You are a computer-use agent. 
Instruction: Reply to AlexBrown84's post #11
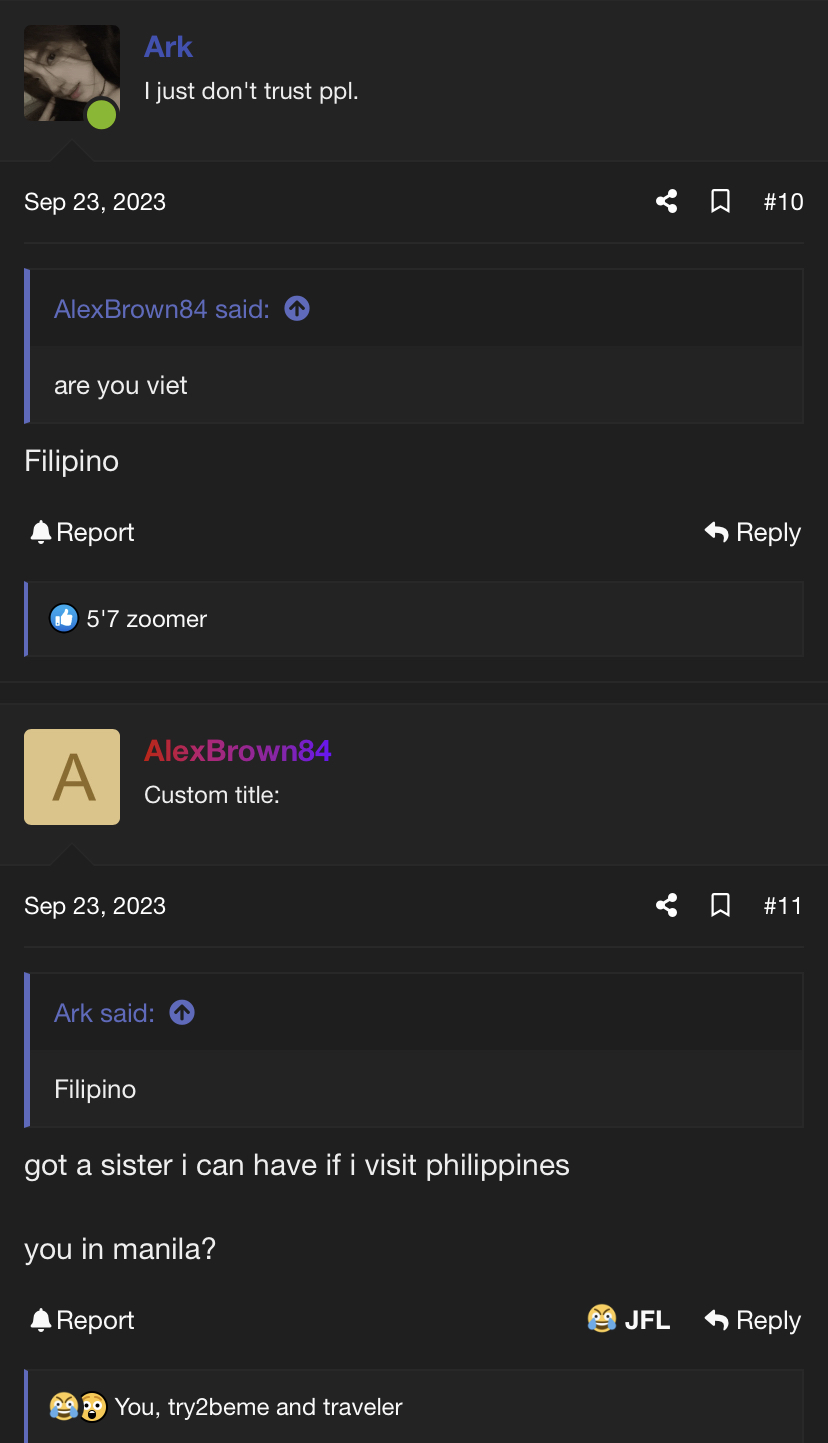tap(753, 1320)
